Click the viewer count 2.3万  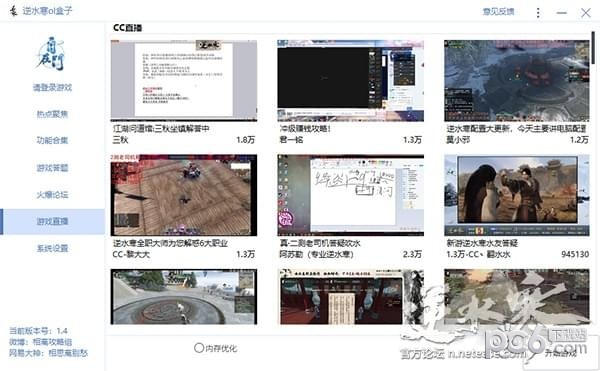pyautogui.click(x=412, y=254)
